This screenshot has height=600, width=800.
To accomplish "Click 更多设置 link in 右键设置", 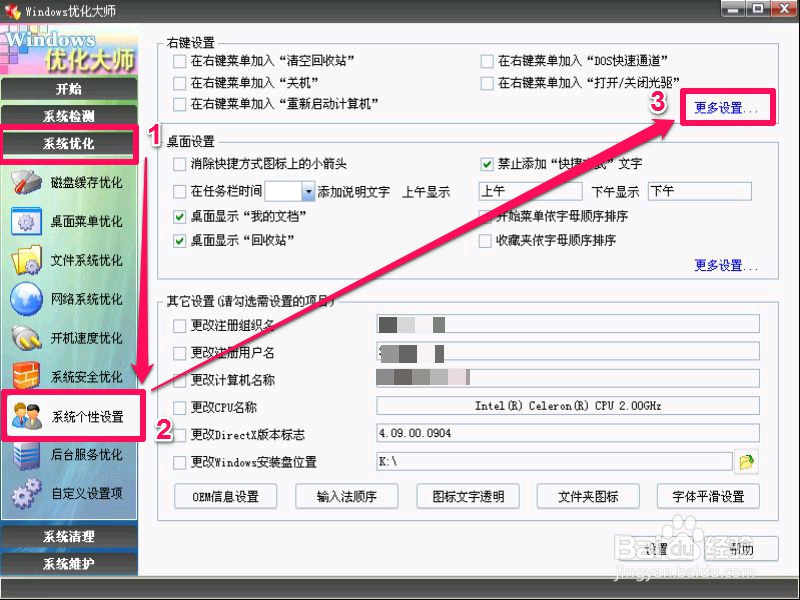I will tap(726, 108).
